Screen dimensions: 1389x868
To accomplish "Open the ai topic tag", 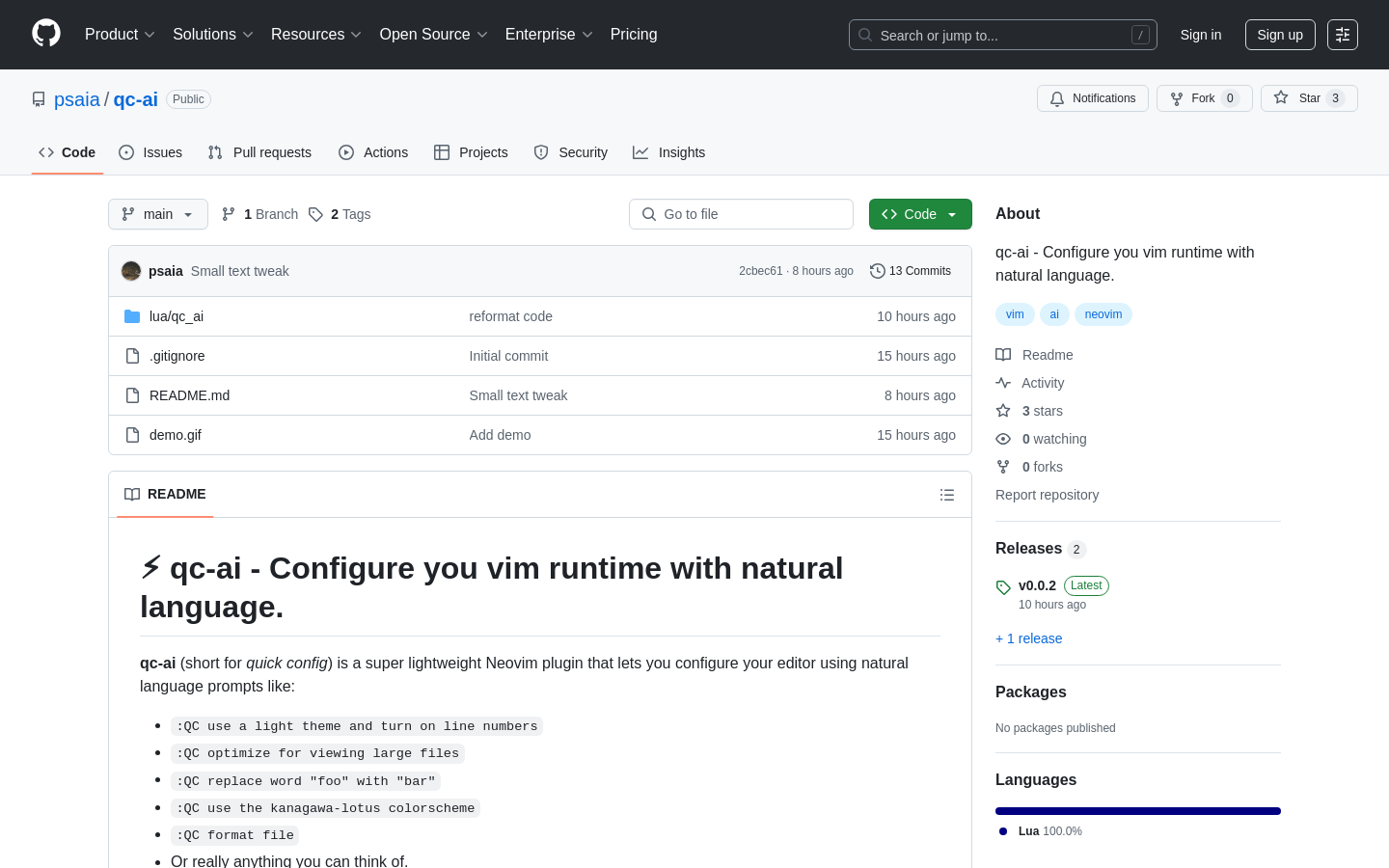I will (x=1054, y=314).
